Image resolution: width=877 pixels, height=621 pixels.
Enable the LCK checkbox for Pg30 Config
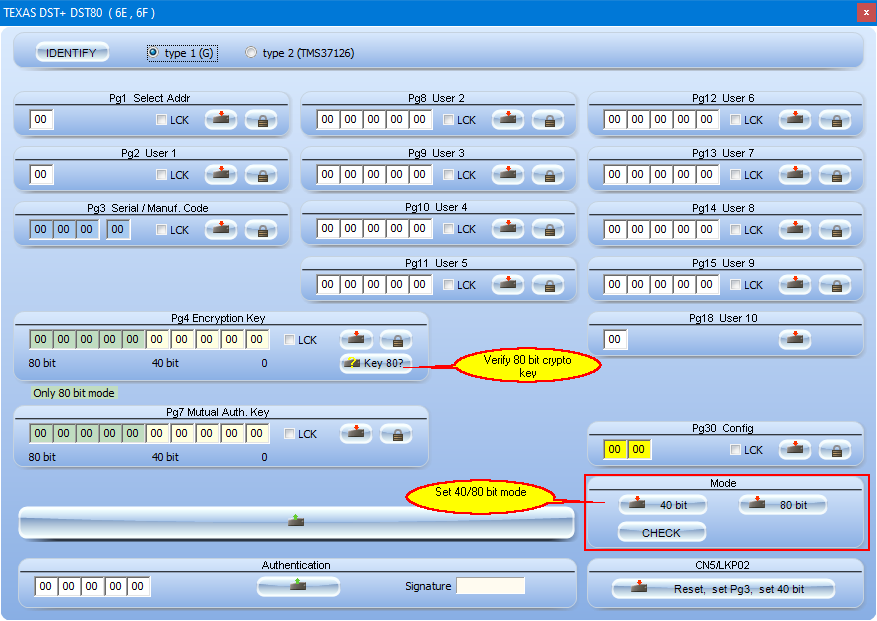point(735,450)
